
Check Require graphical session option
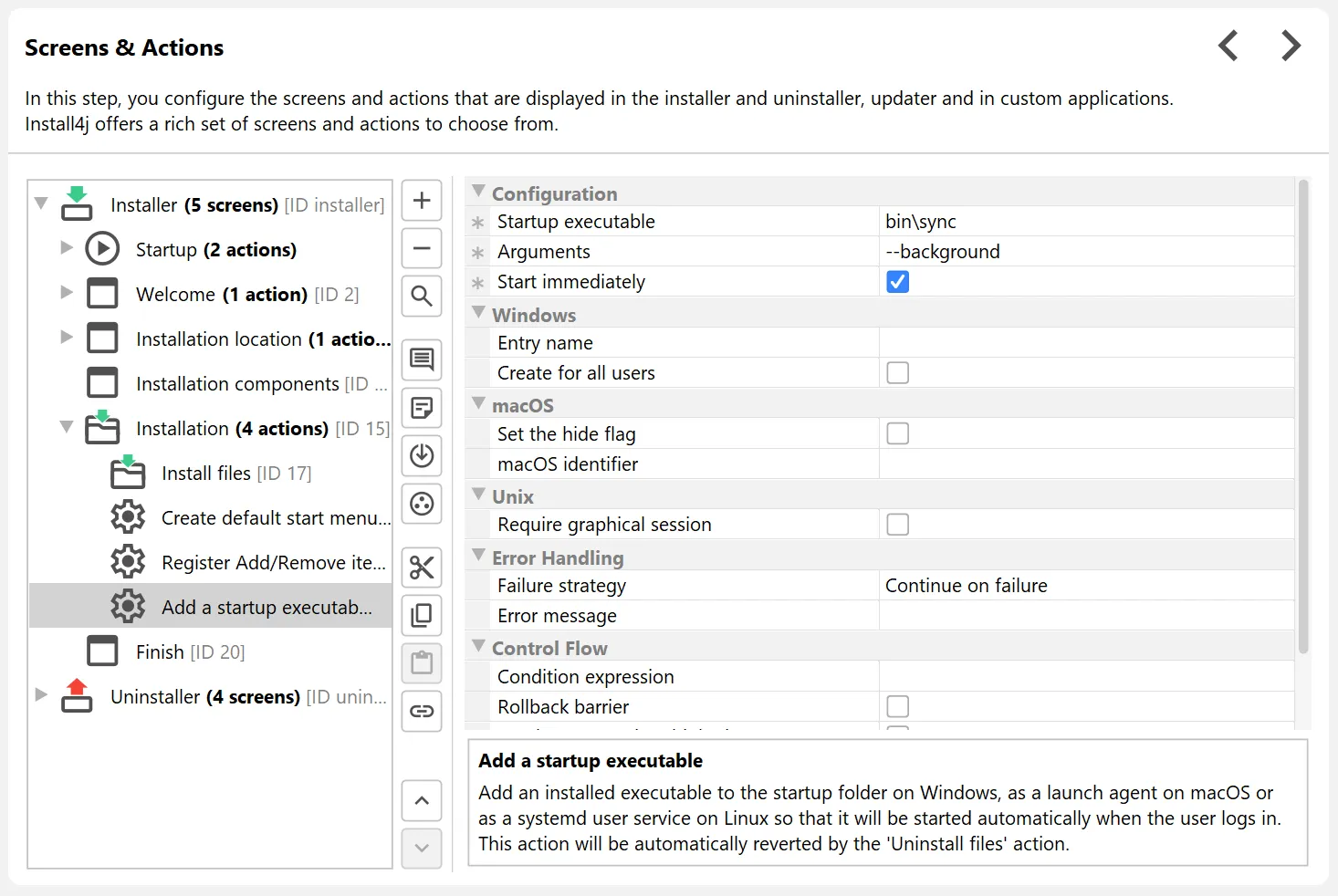click(x=898, y=525)
